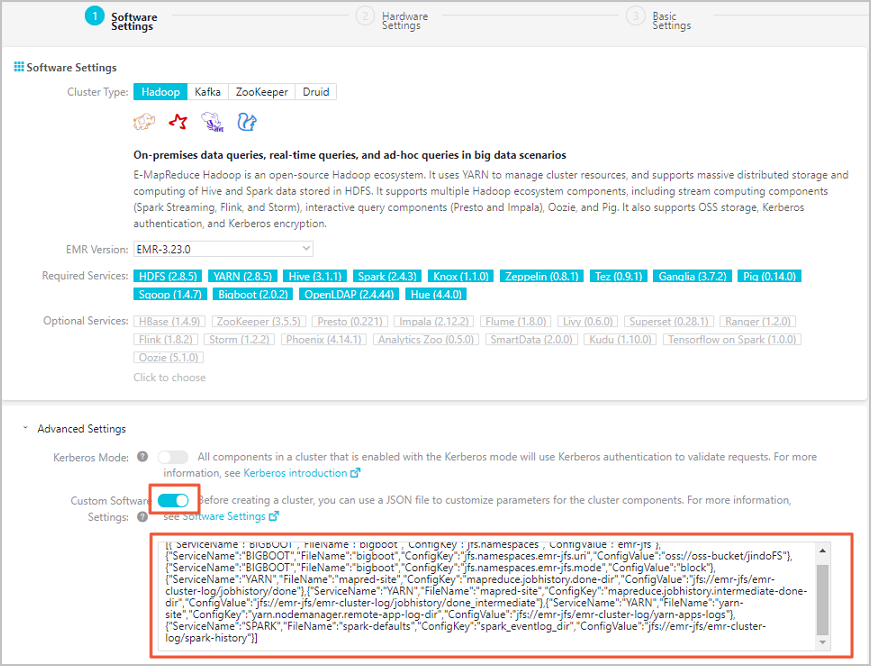
Task: Deselect the Oozie (5.1.0) optional service
Action: (x=168, y=357)
